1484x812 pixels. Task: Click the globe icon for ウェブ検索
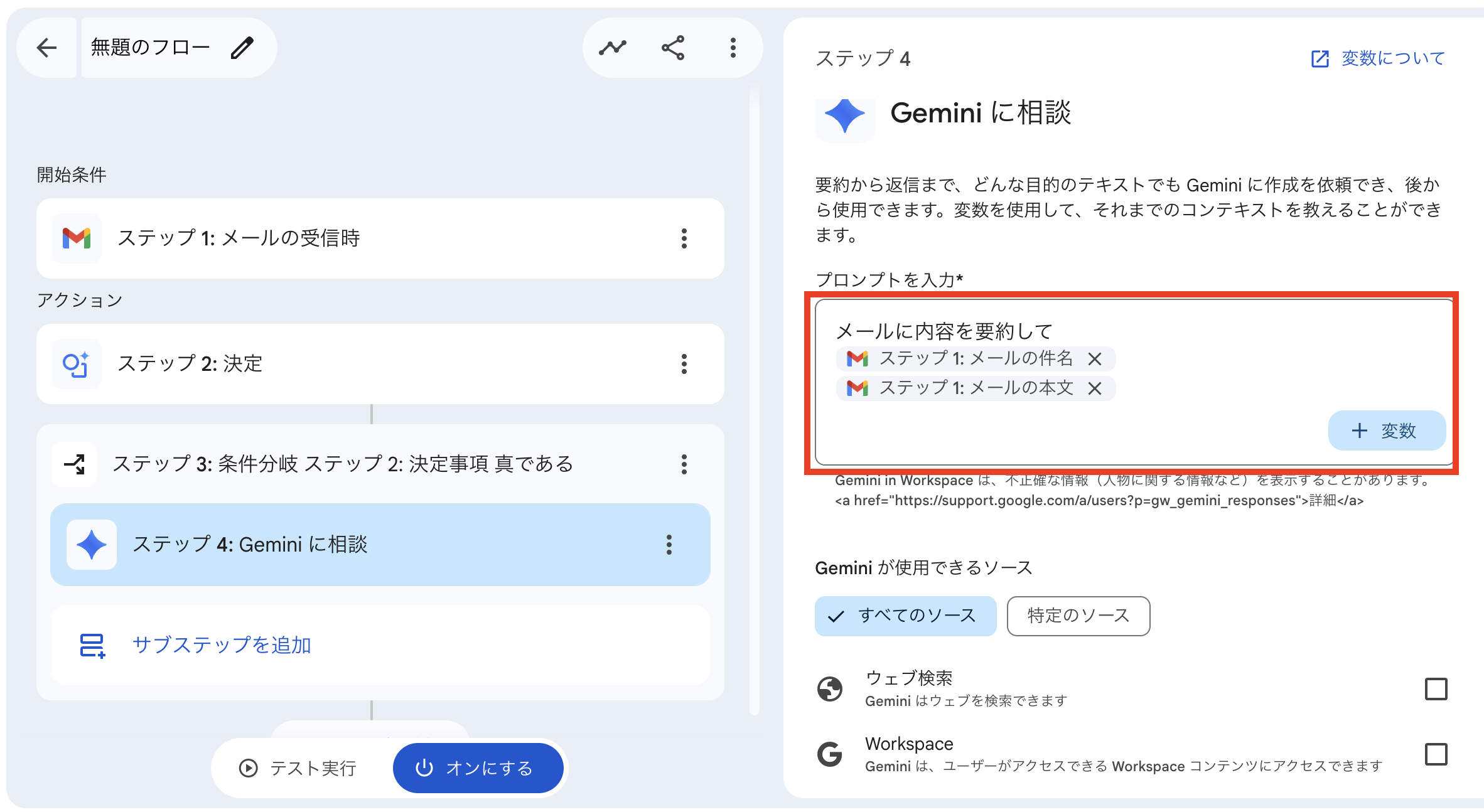830,689
